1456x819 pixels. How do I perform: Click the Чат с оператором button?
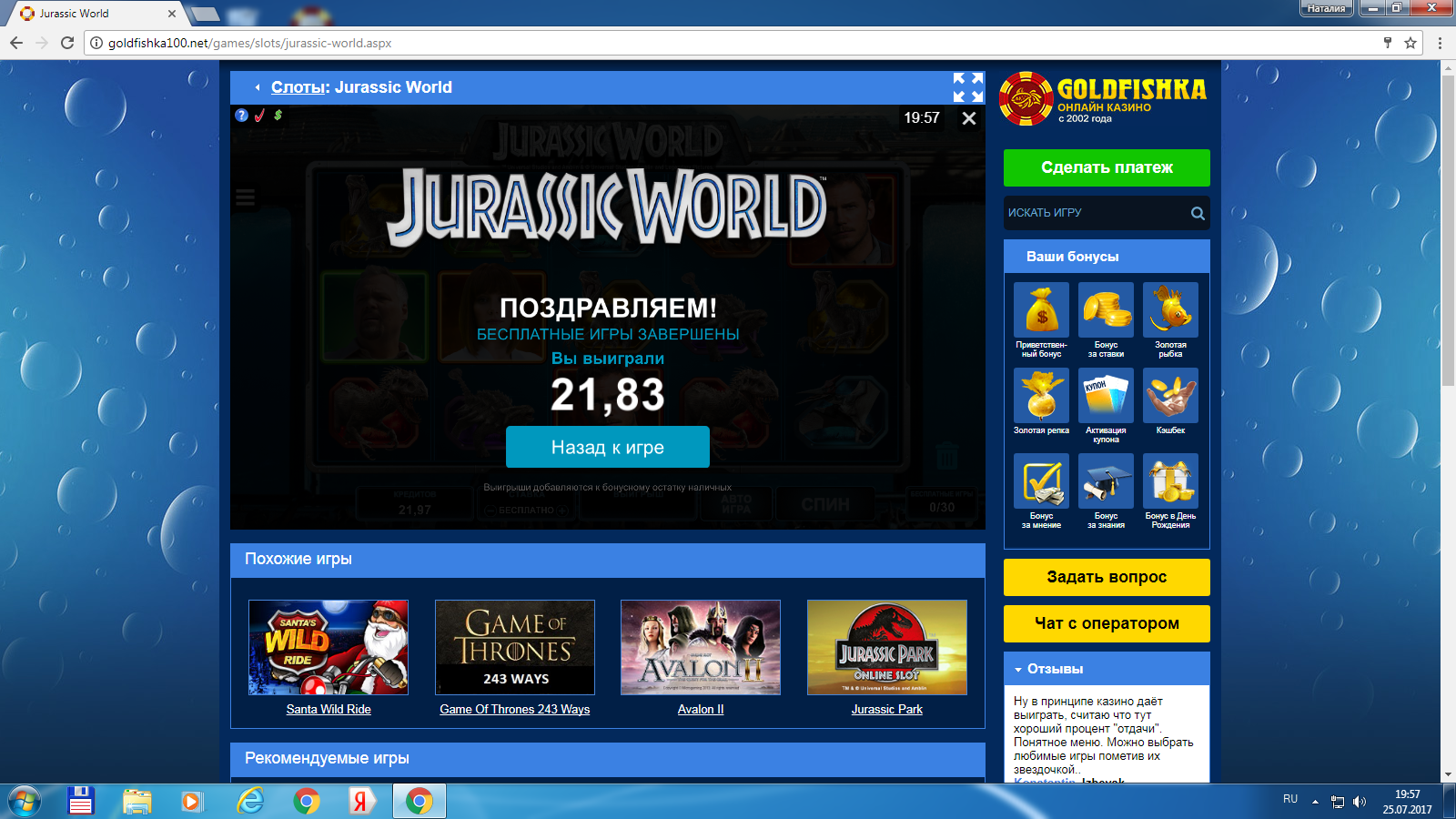click(1107, 623)
